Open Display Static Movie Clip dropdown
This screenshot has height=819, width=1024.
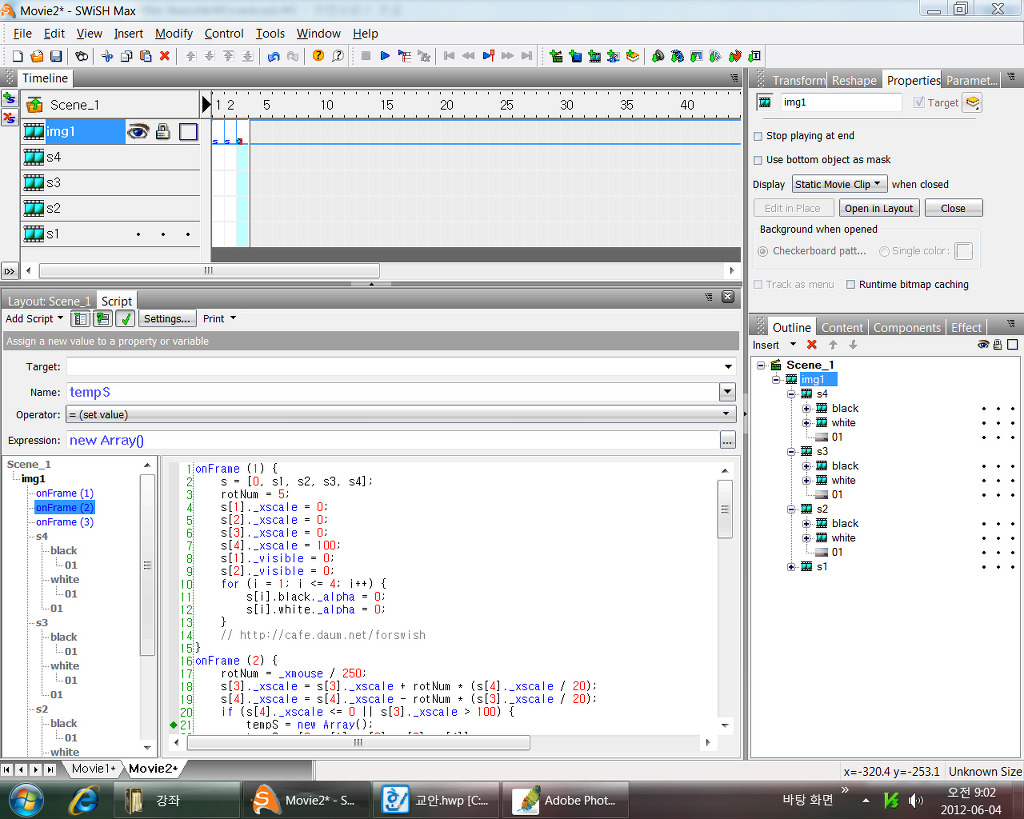[x=839, y=184]
